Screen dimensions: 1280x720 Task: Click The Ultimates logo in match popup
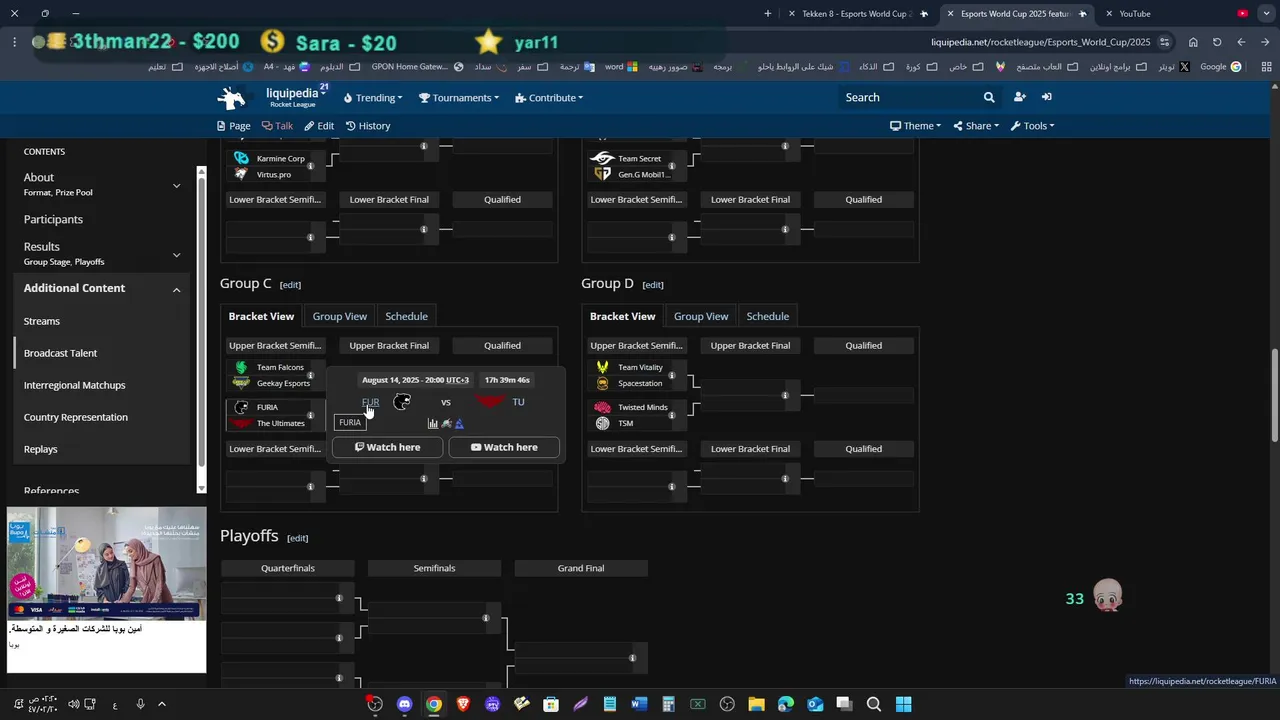tap(490, 402)
